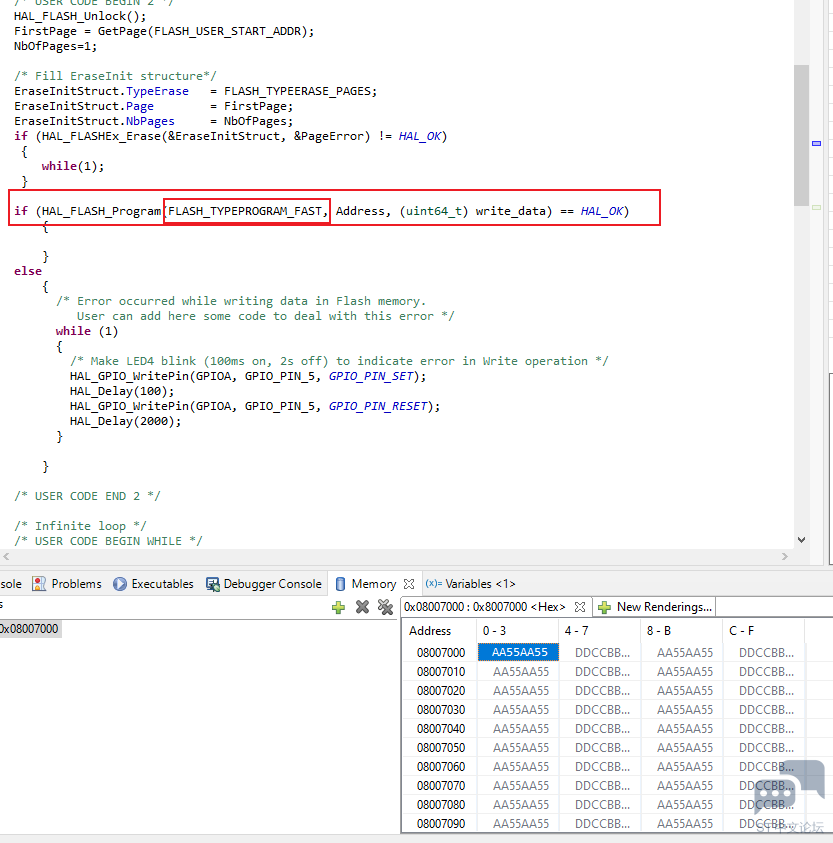Click the New Renderings plus icon
The height and width of the screenshot is (843, 833).
coord(604,608)
